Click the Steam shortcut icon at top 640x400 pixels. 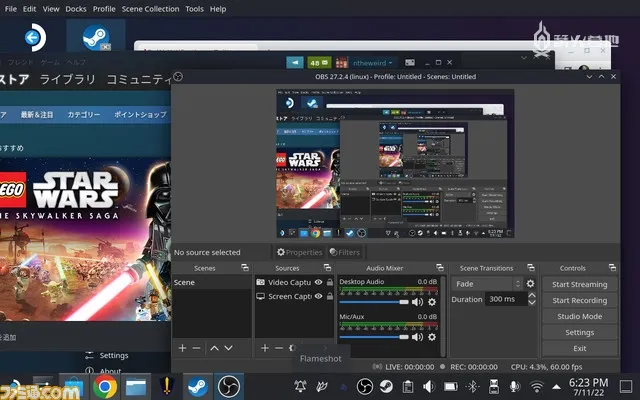(x=96, y=37)
